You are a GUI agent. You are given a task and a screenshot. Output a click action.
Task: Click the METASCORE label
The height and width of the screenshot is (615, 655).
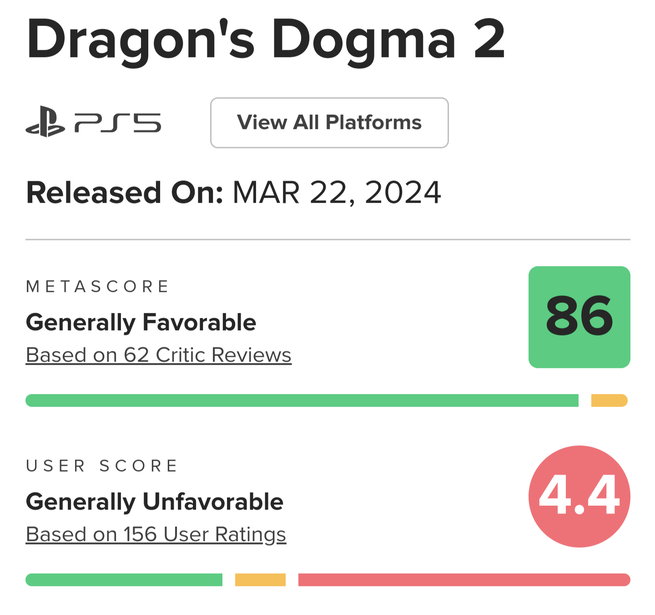click(x=98, y=287)
